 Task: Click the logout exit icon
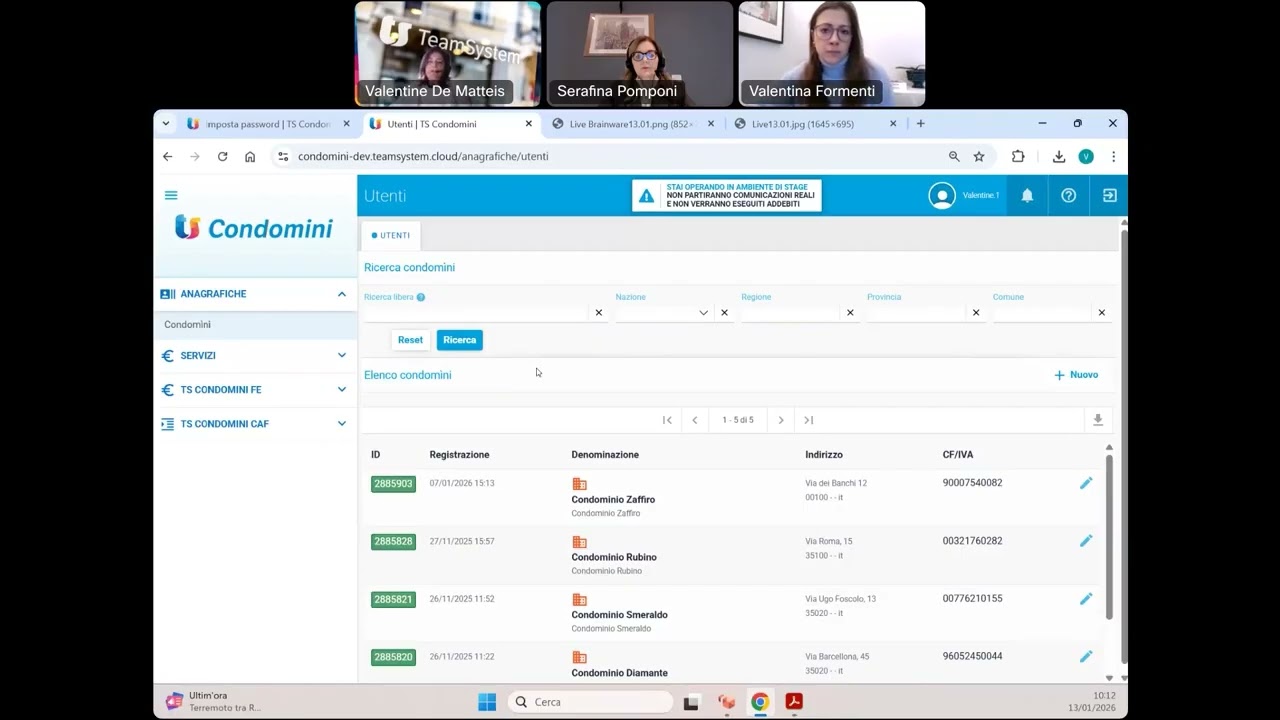click(x=1110, y=196)
